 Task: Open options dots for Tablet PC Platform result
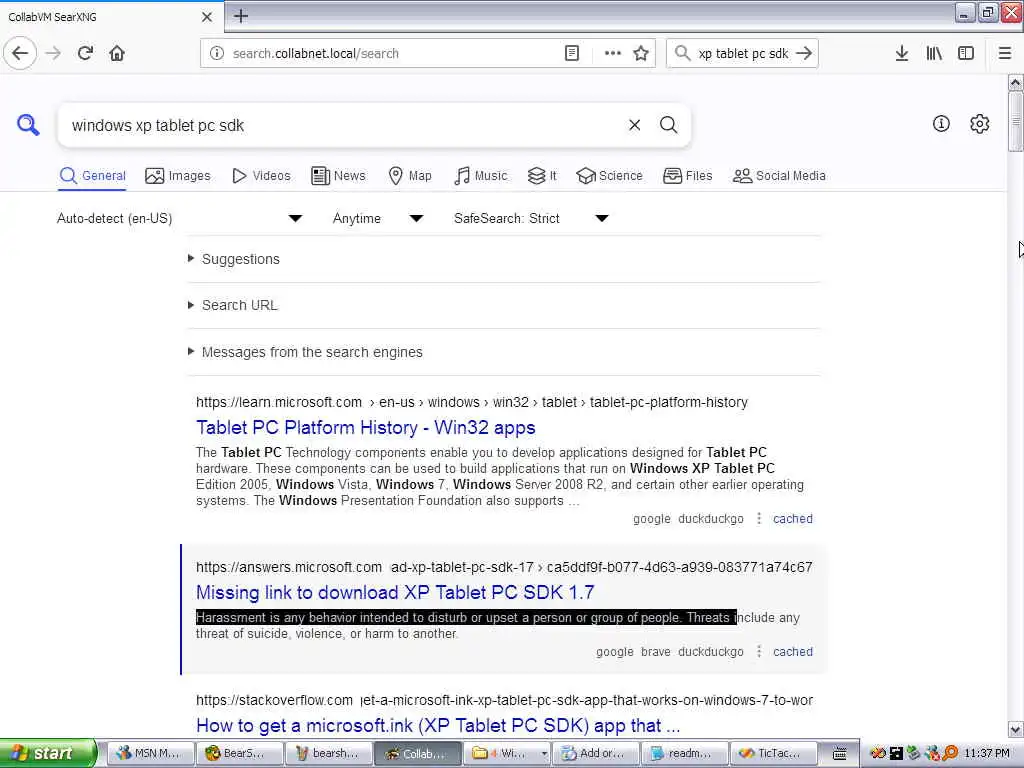coord(759,519)
